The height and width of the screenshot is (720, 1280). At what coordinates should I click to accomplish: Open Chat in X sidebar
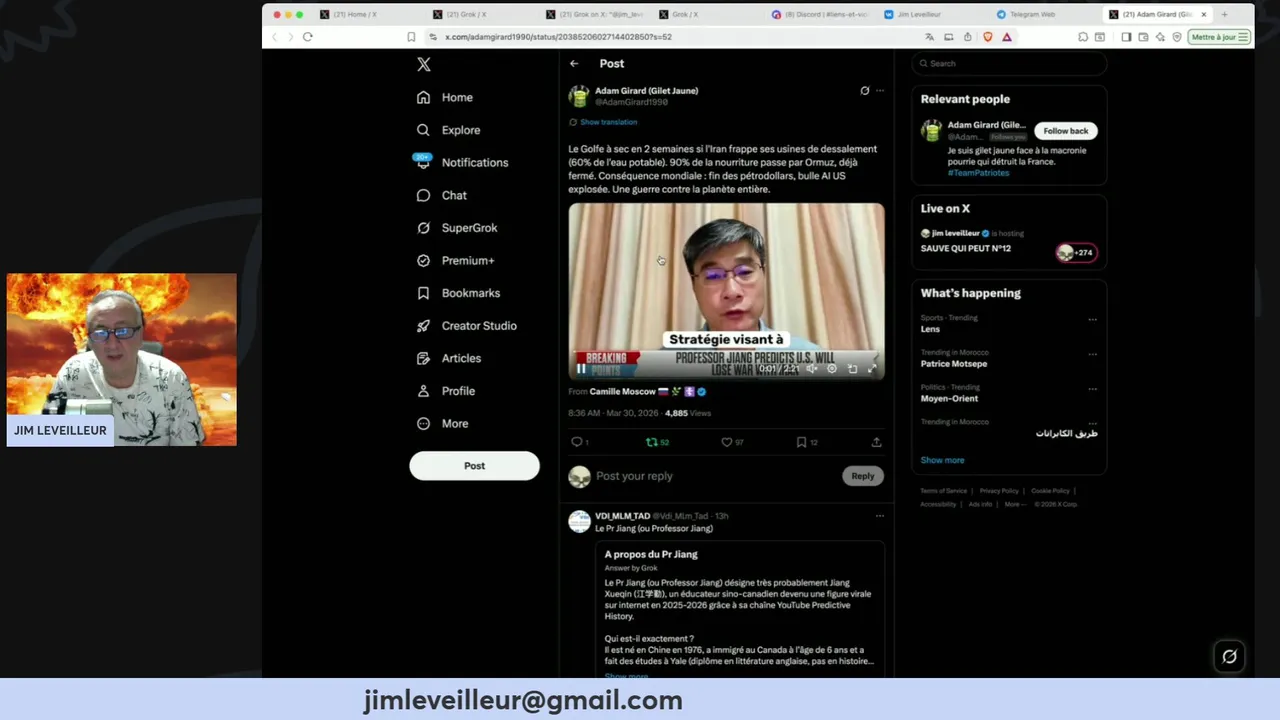442,195
